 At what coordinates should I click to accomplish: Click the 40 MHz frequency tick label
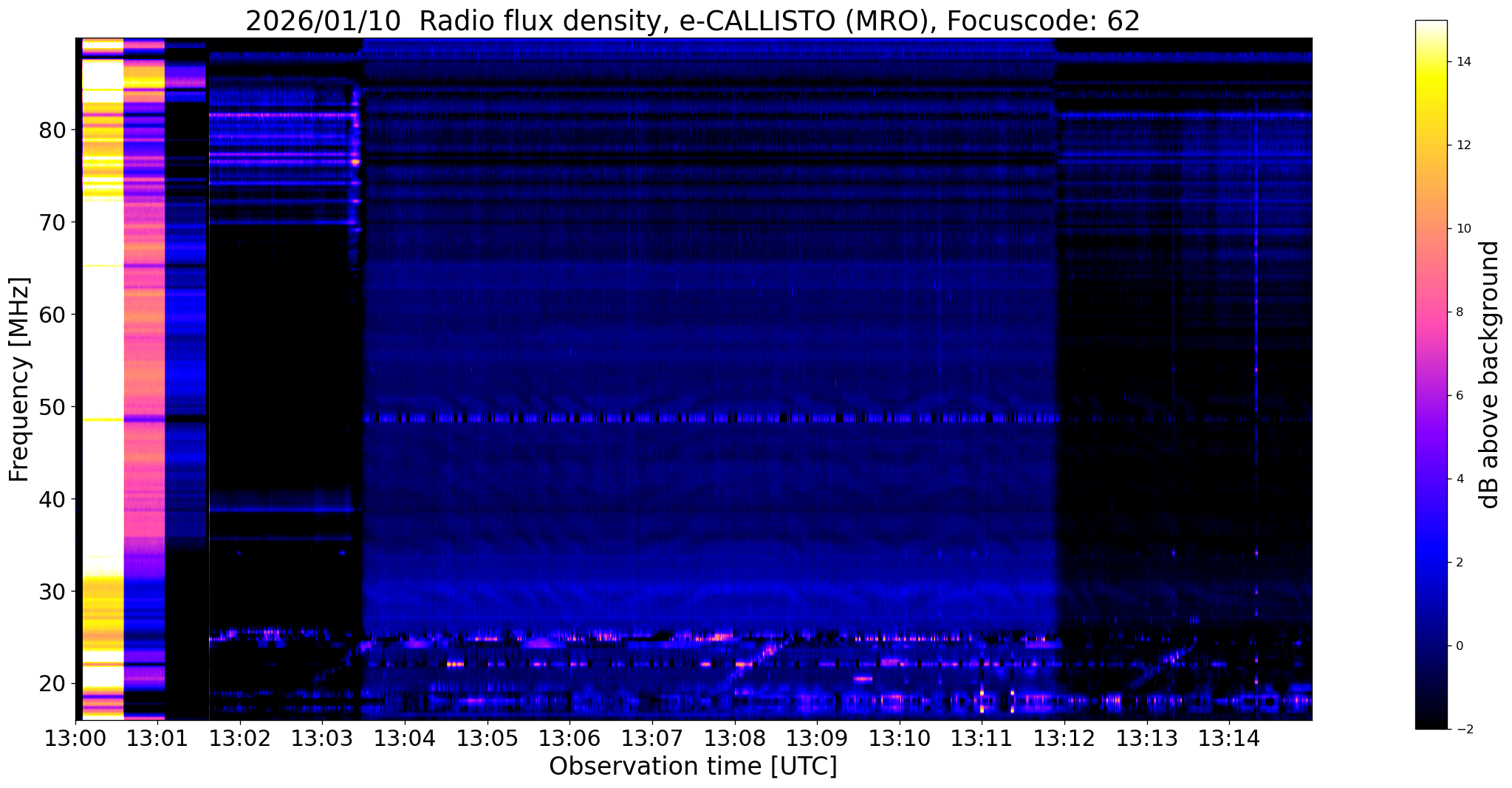click(52, 500)
